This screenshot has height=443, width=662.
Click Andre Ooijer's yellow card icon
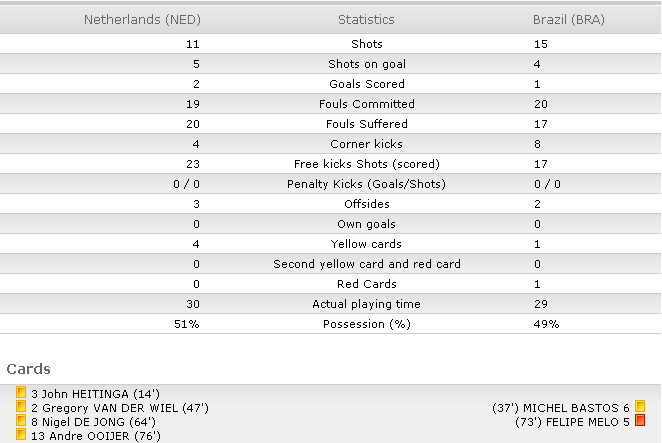tap(21, 434)
